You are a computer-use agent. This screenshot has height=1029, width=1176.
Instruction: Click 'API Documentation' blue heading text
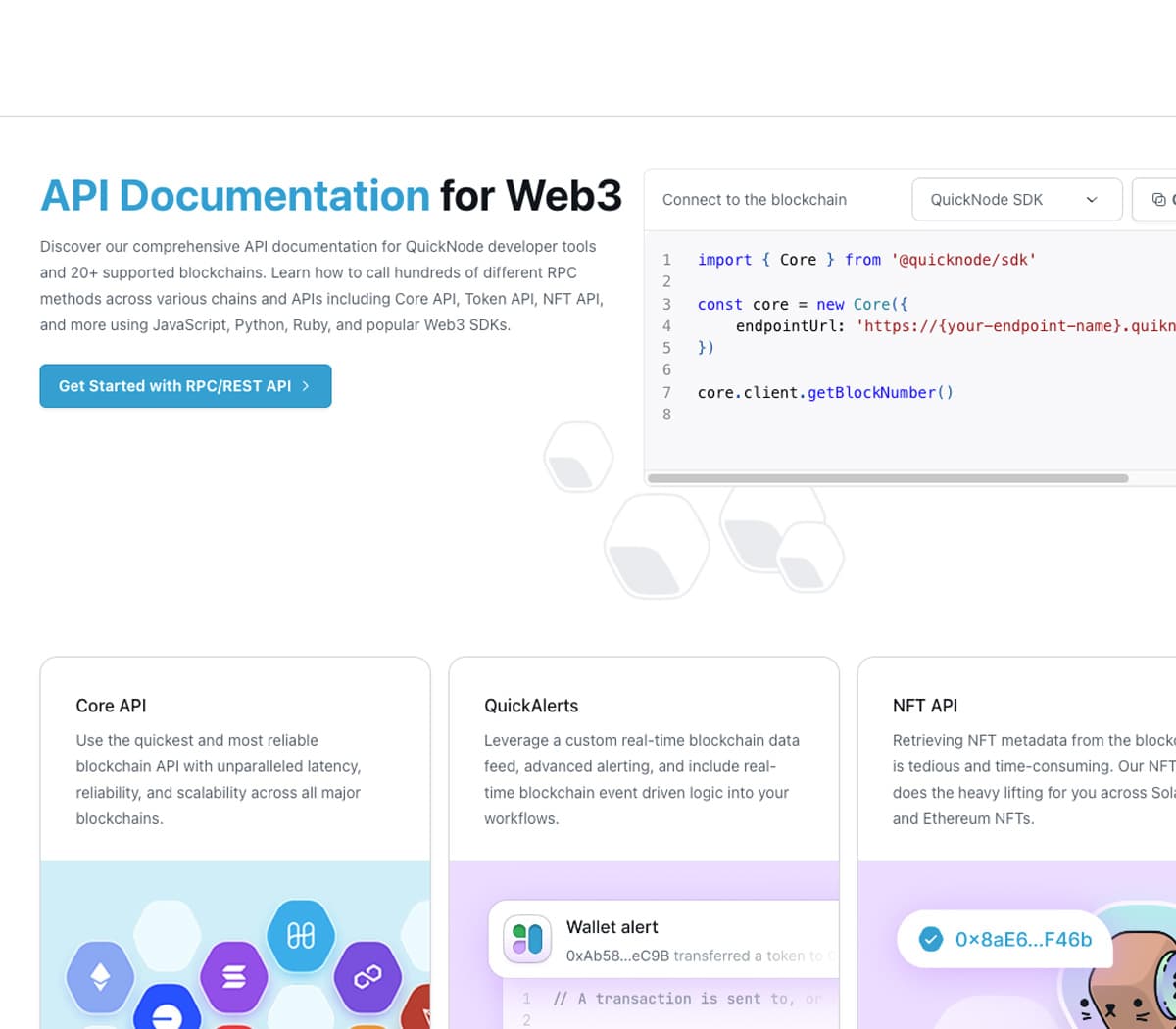tap(235, 196)
